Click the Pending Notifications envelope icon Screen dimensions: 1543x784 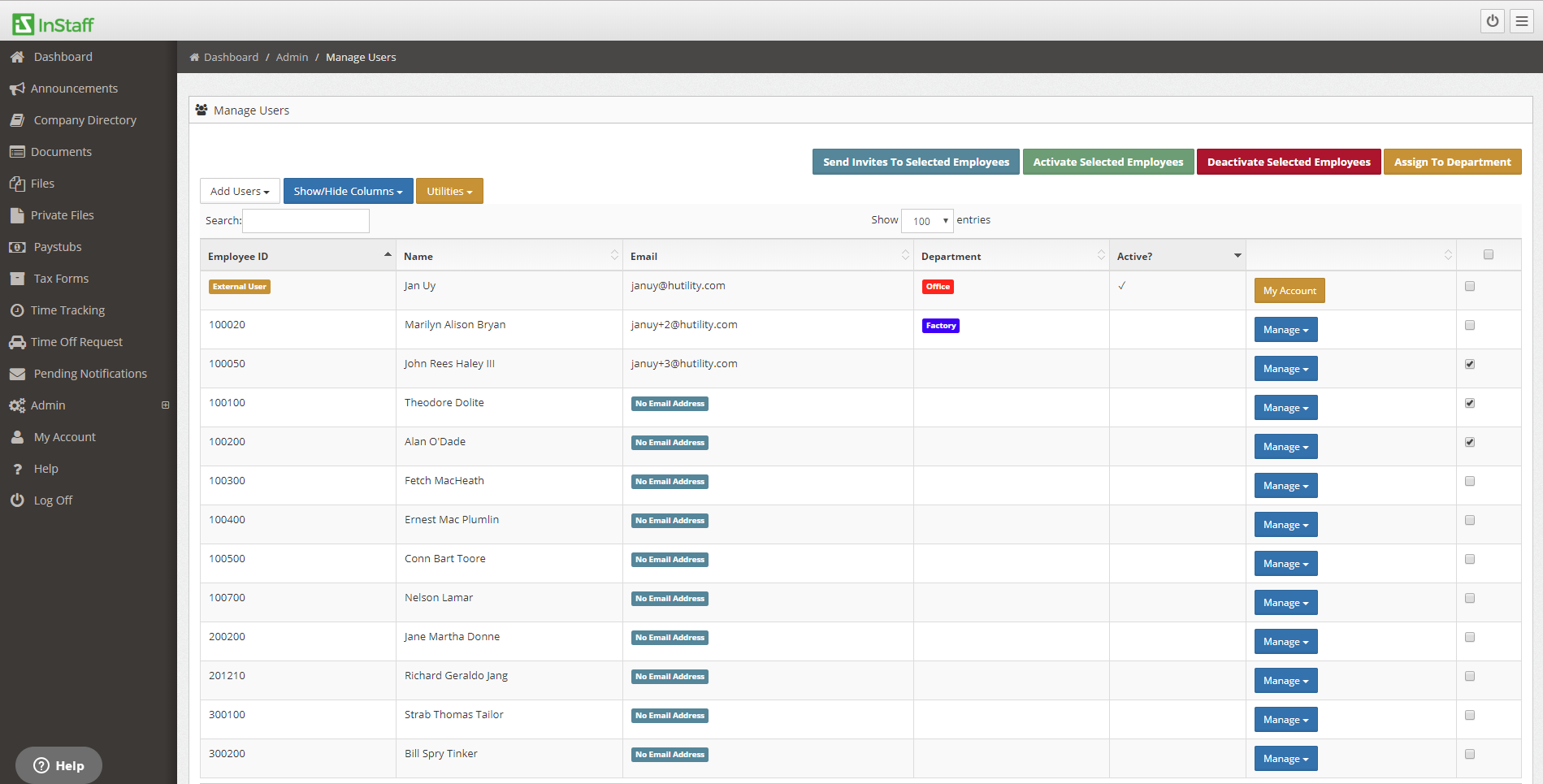(x=17, y=373)
